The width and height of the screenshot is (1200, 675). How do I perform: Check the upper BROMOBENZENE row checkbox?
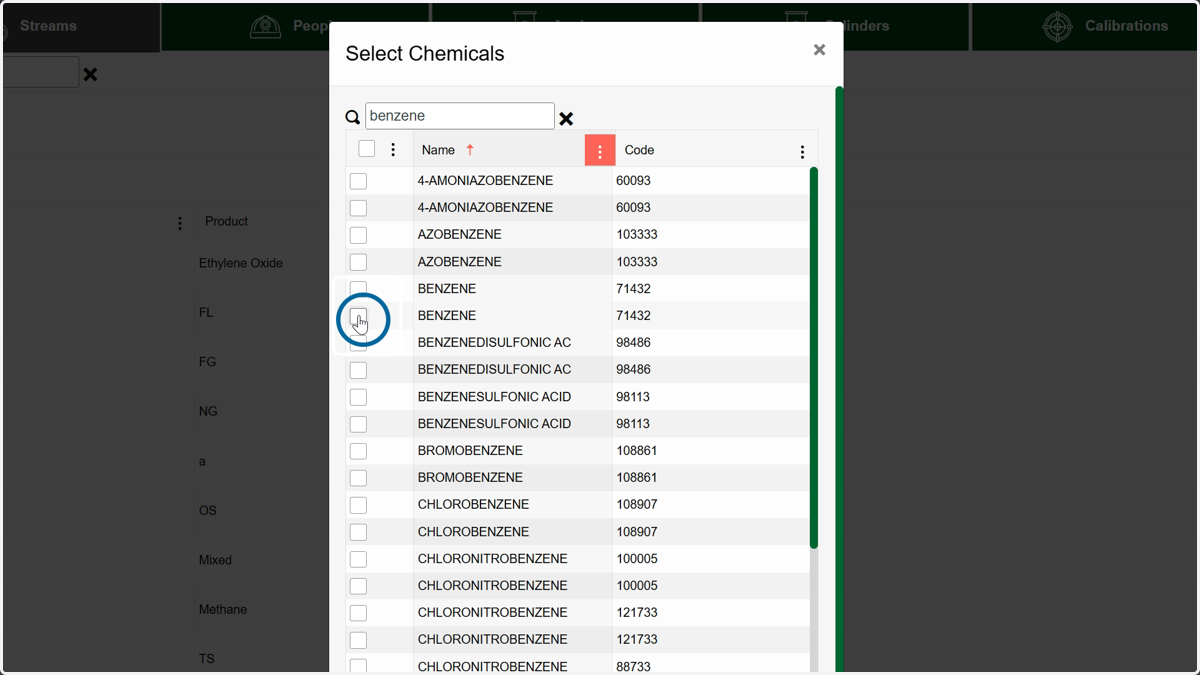tap(358, 451)
